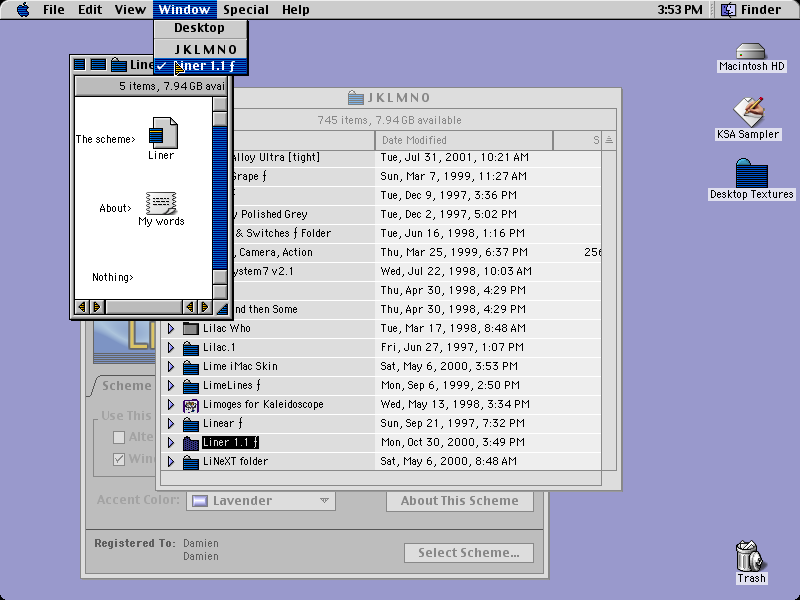Click the date 'Tue, Jul 31, 2001, 10:21 AM'
The height and width of the screenshot is (600, 800).
click(x=455, y=157)
